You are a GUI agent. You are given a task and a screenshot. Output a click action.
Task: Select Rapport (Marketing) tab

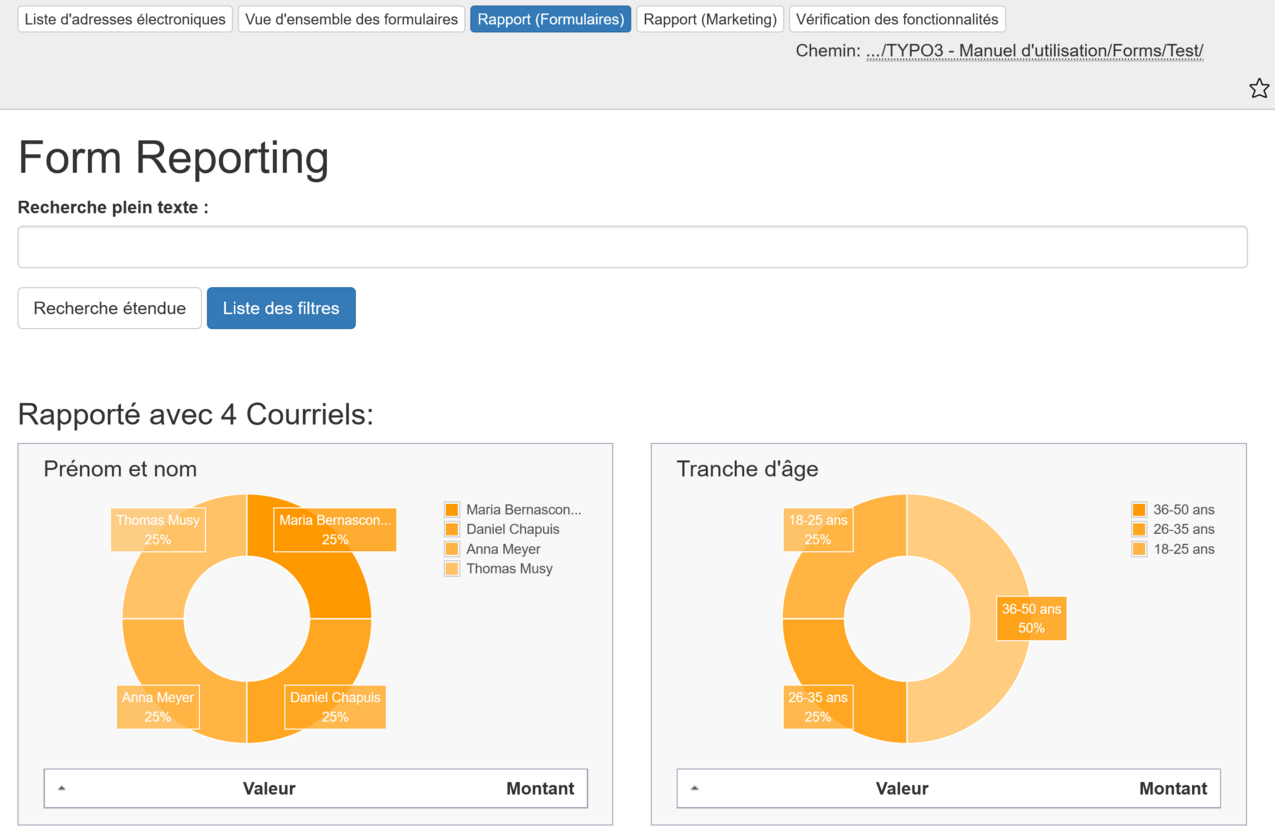(x=710, y=19)
